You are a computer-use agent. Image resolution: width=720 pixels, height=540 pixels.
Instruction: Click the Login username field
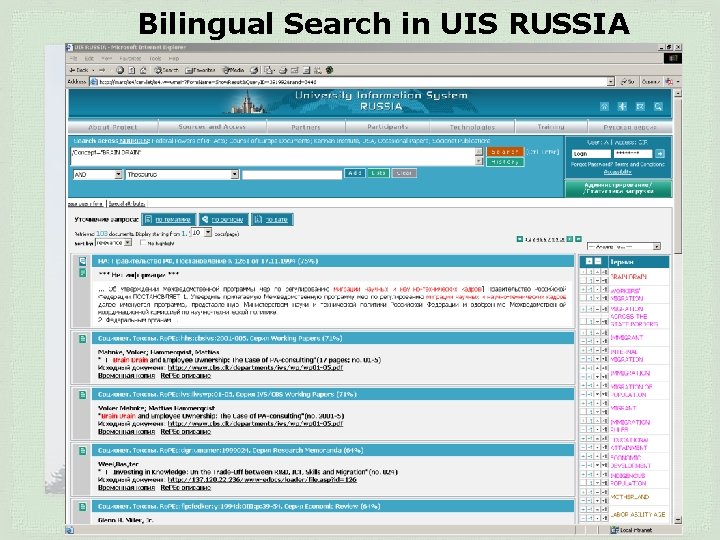pos(591,154)
